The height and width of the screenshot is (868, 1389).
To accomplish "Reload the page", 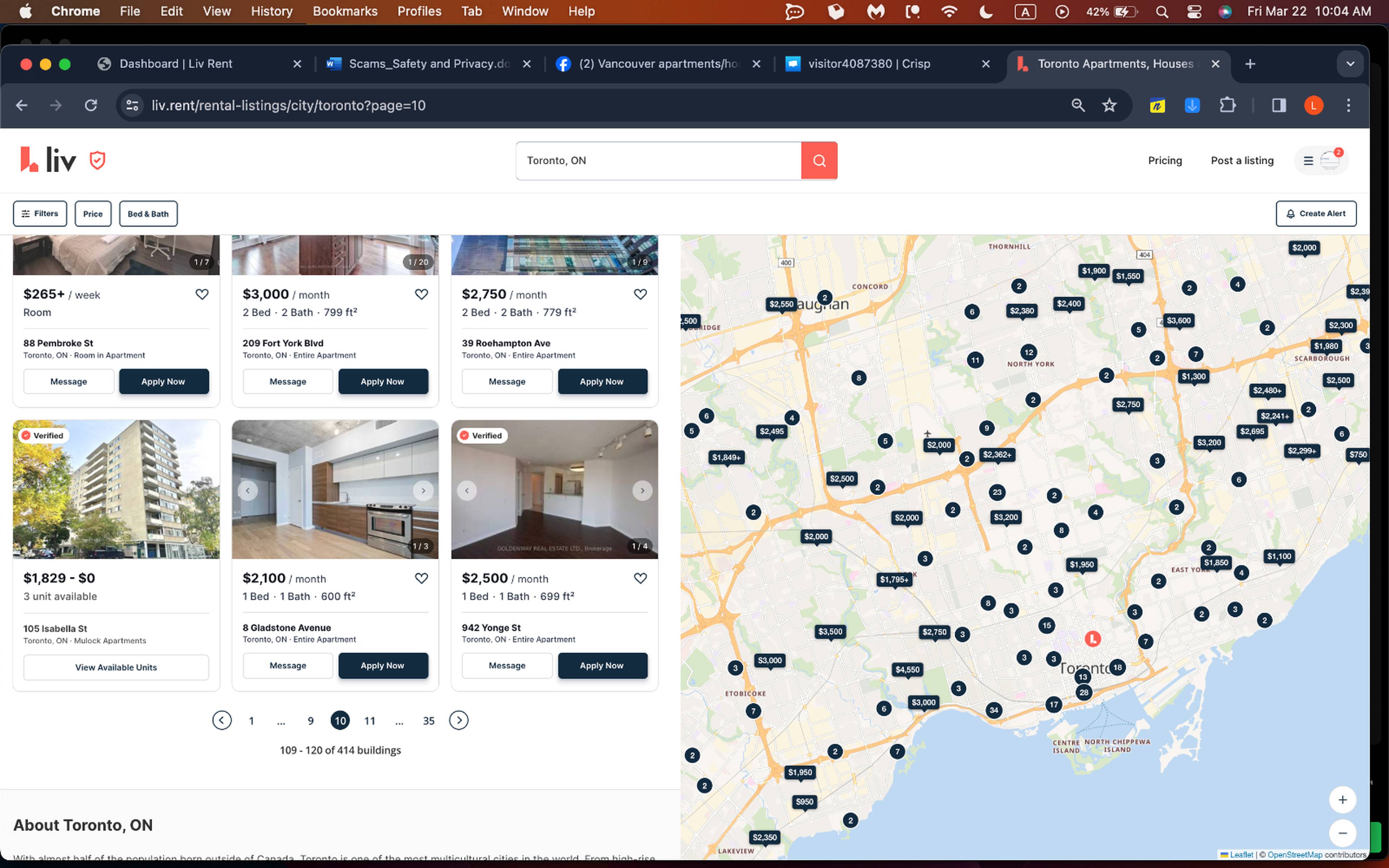I will [91, 106].
